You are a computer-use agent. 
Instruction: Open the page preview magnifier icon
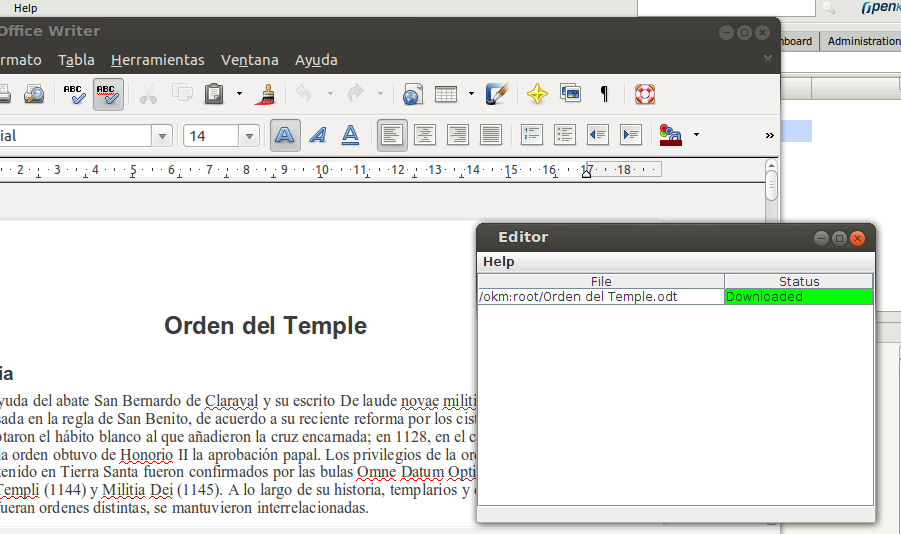[x=34, y=94]
